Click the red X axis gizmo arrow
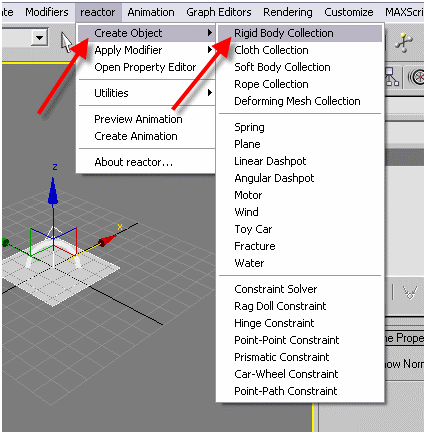426x434 pixels. click(x=107, y=240)
